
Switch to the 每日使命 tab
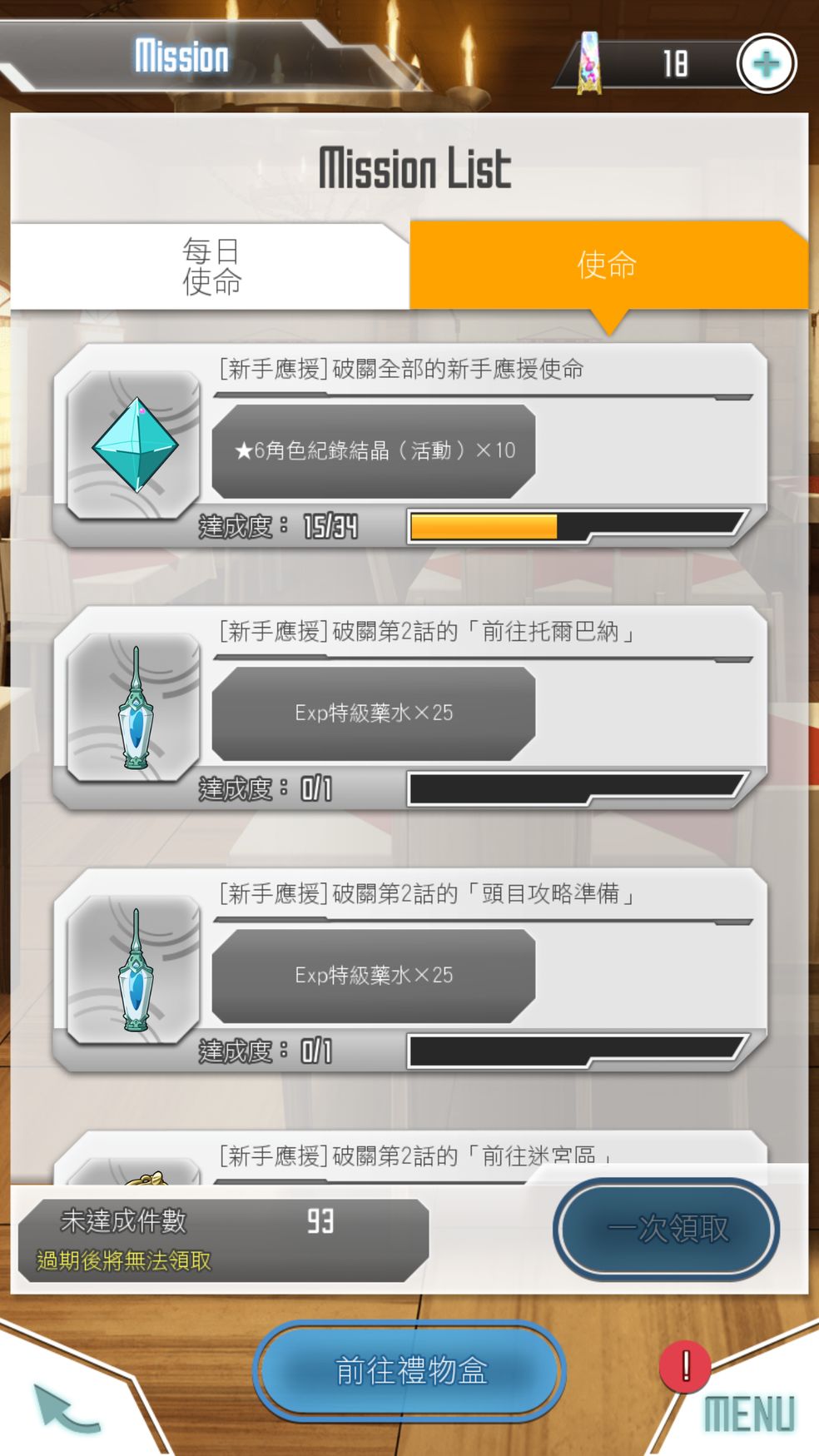click(x=210, y=266)
